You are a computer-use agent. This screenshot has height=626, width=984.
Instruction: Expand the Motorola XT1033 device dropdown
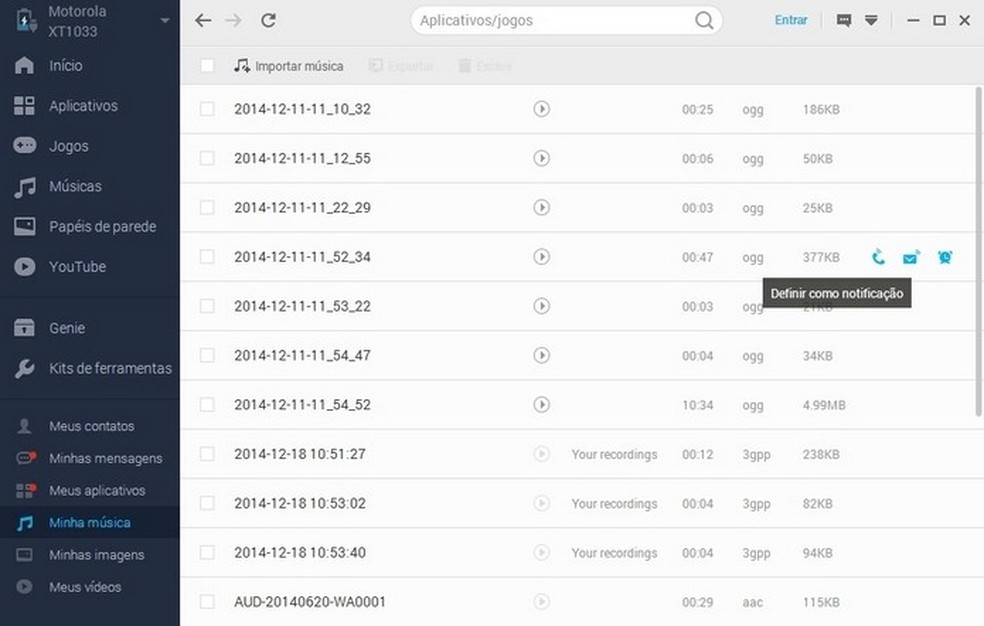pyautogui.click(x=165, y=21)
